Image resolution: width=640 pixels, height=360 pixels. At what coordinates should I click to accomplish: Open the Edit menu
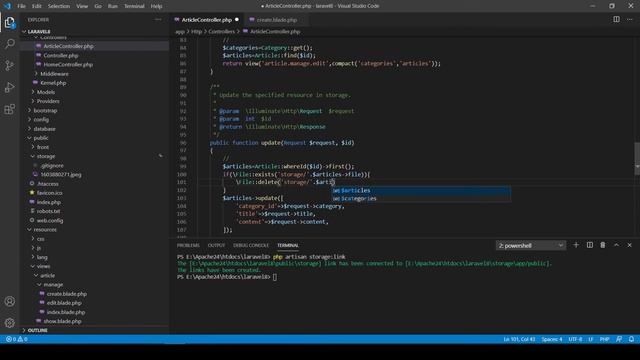click(37, 6)
